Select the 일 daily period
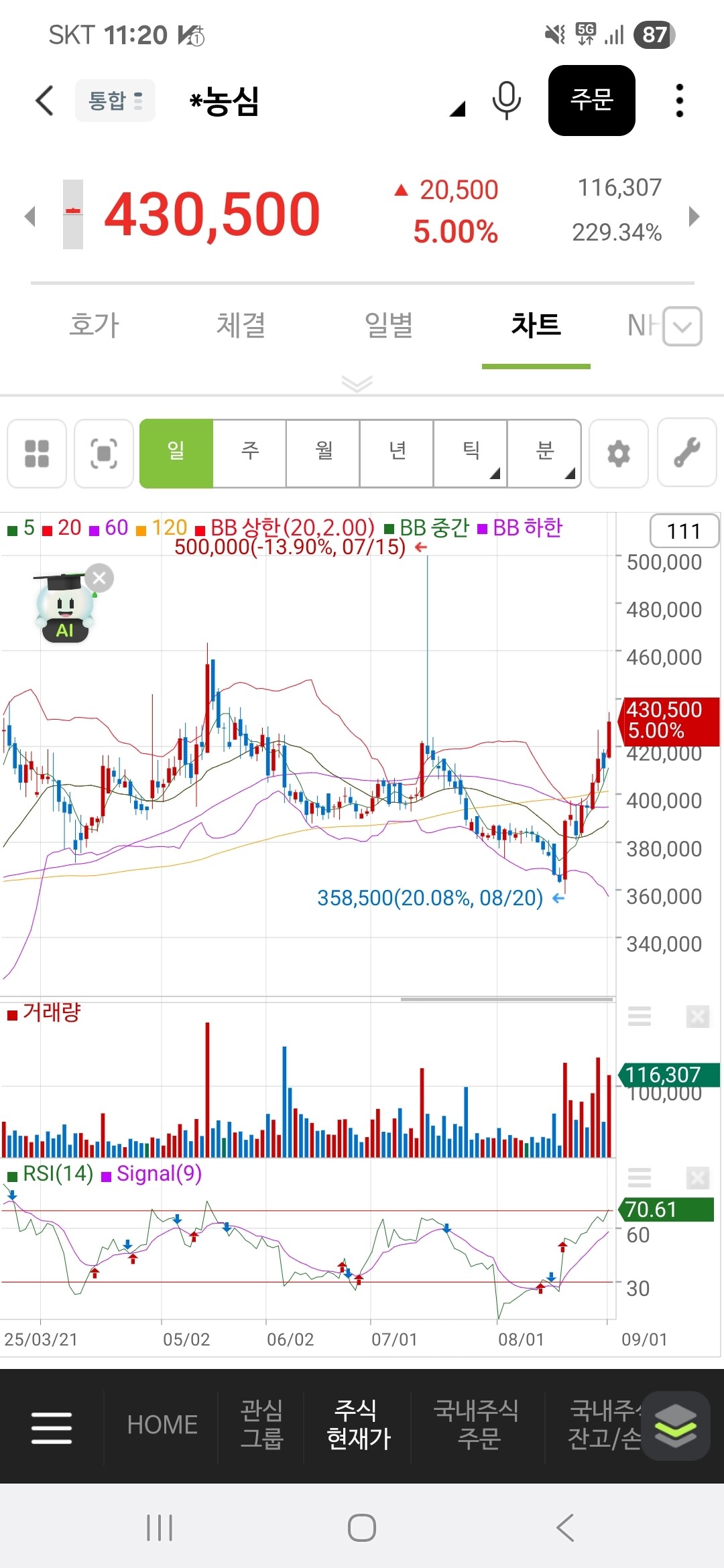724x1568 pixels. (176, 454)
